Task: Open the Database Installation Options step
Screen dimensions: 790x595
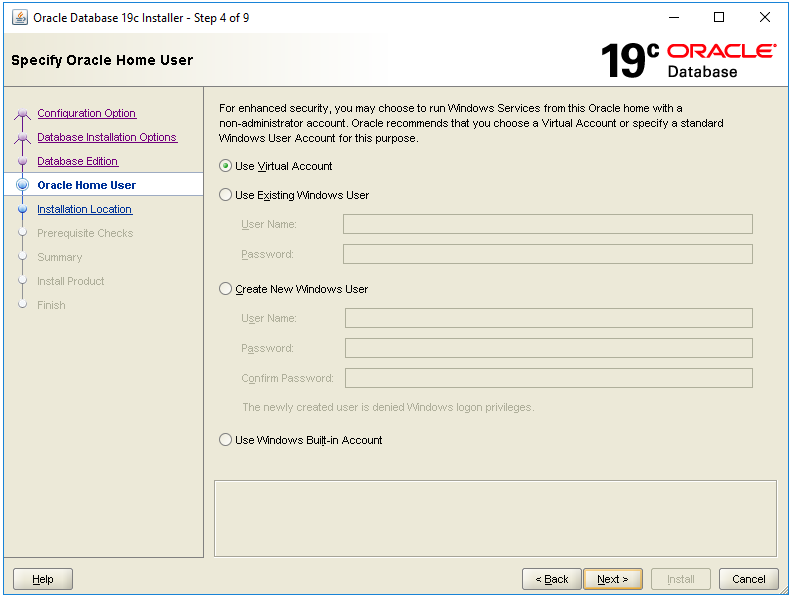Action: tap(106, 137)
